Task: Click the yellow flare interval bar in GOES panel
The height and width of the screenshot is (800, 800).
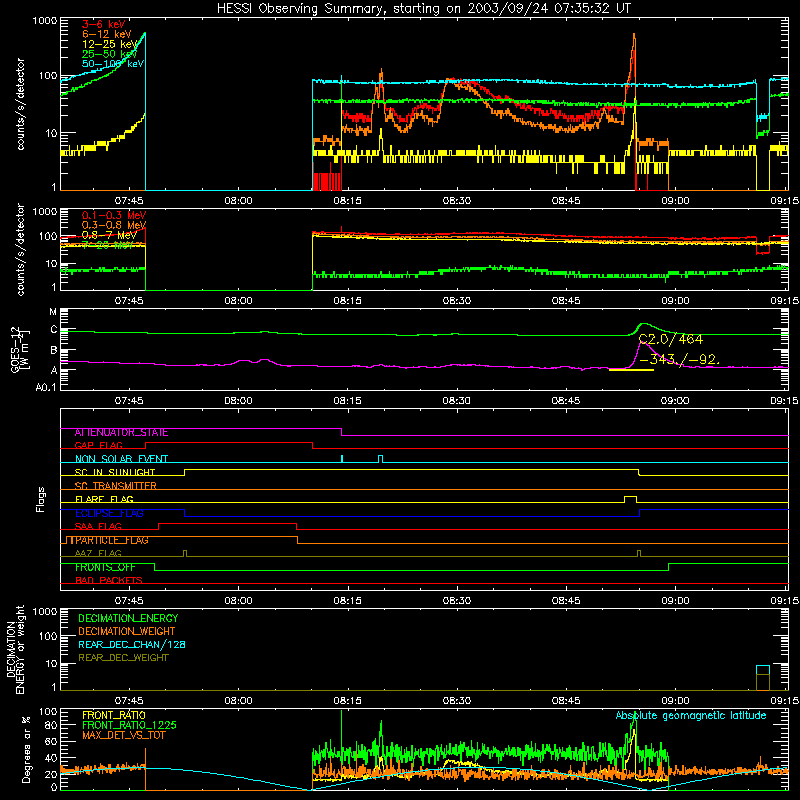Action: pyautogui.click(x=632, y=369)
